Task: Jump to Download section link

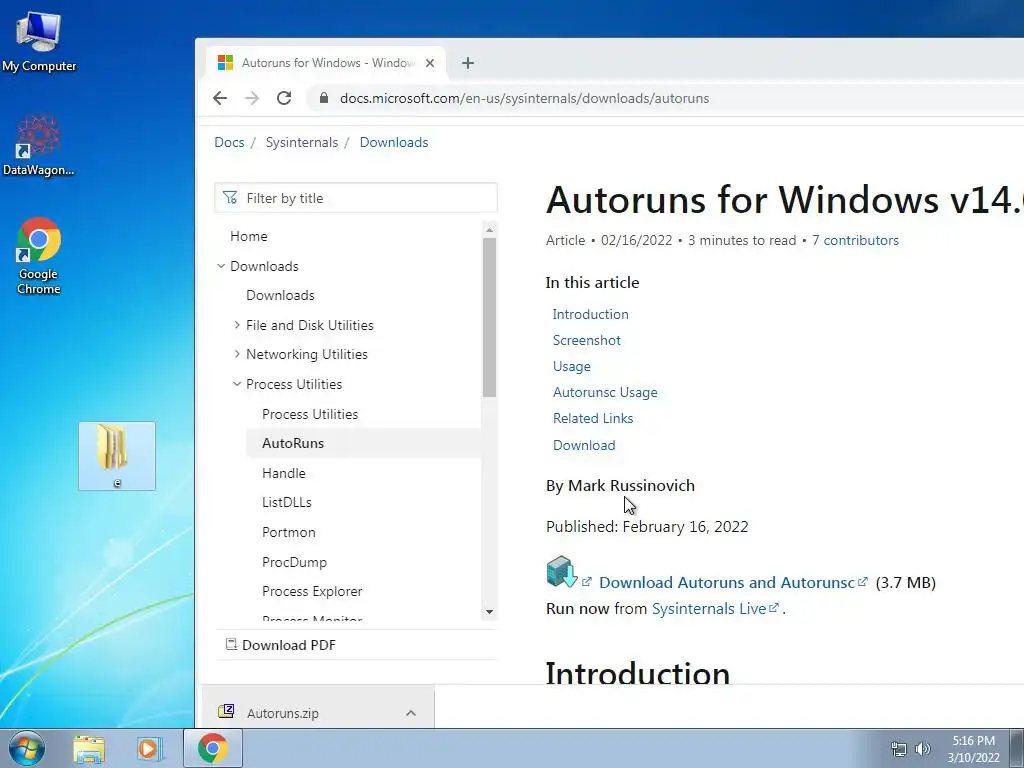Action: 584,445
